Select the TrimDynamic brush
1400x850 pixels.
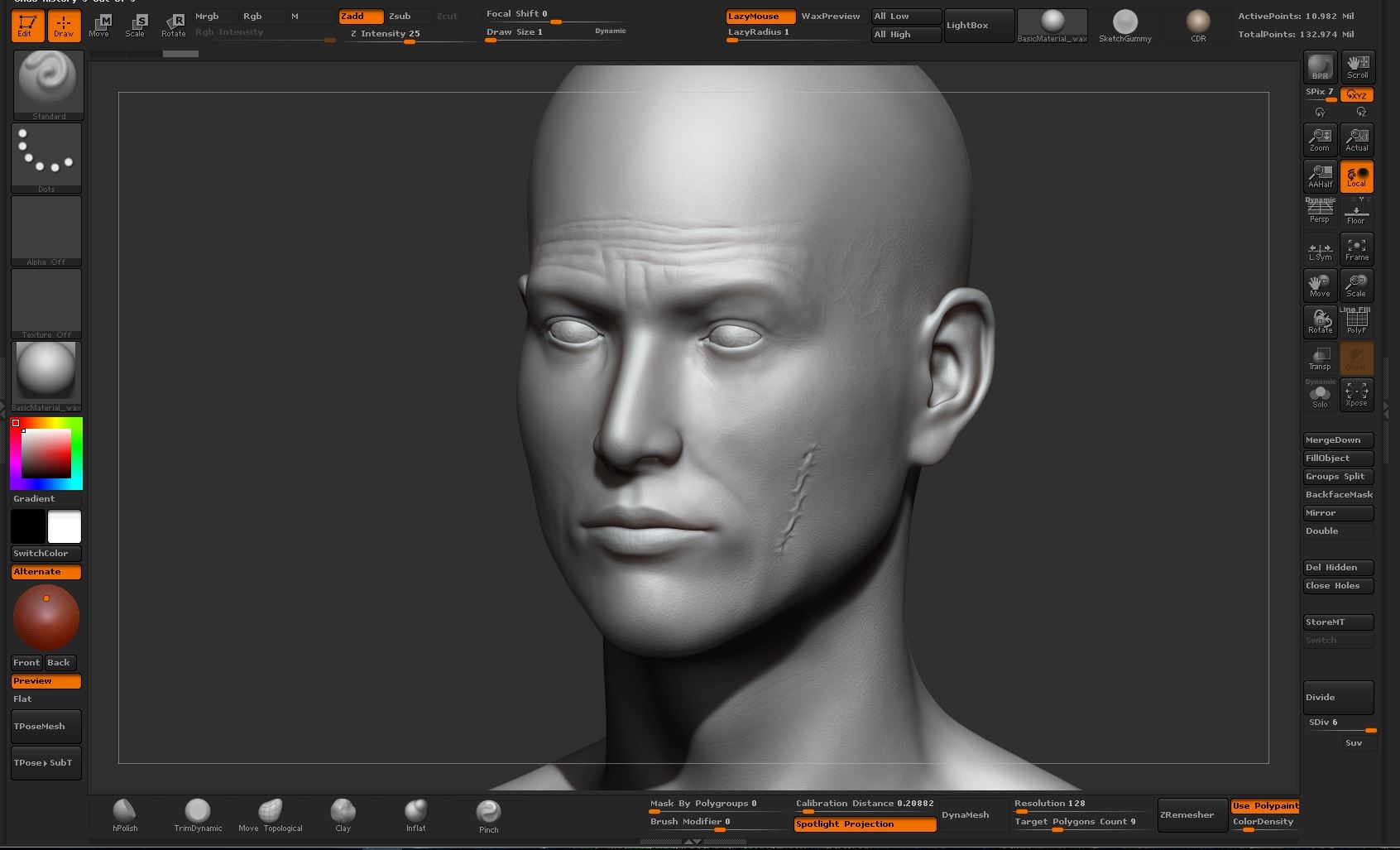pyautogui.click(x=198, y=815)
